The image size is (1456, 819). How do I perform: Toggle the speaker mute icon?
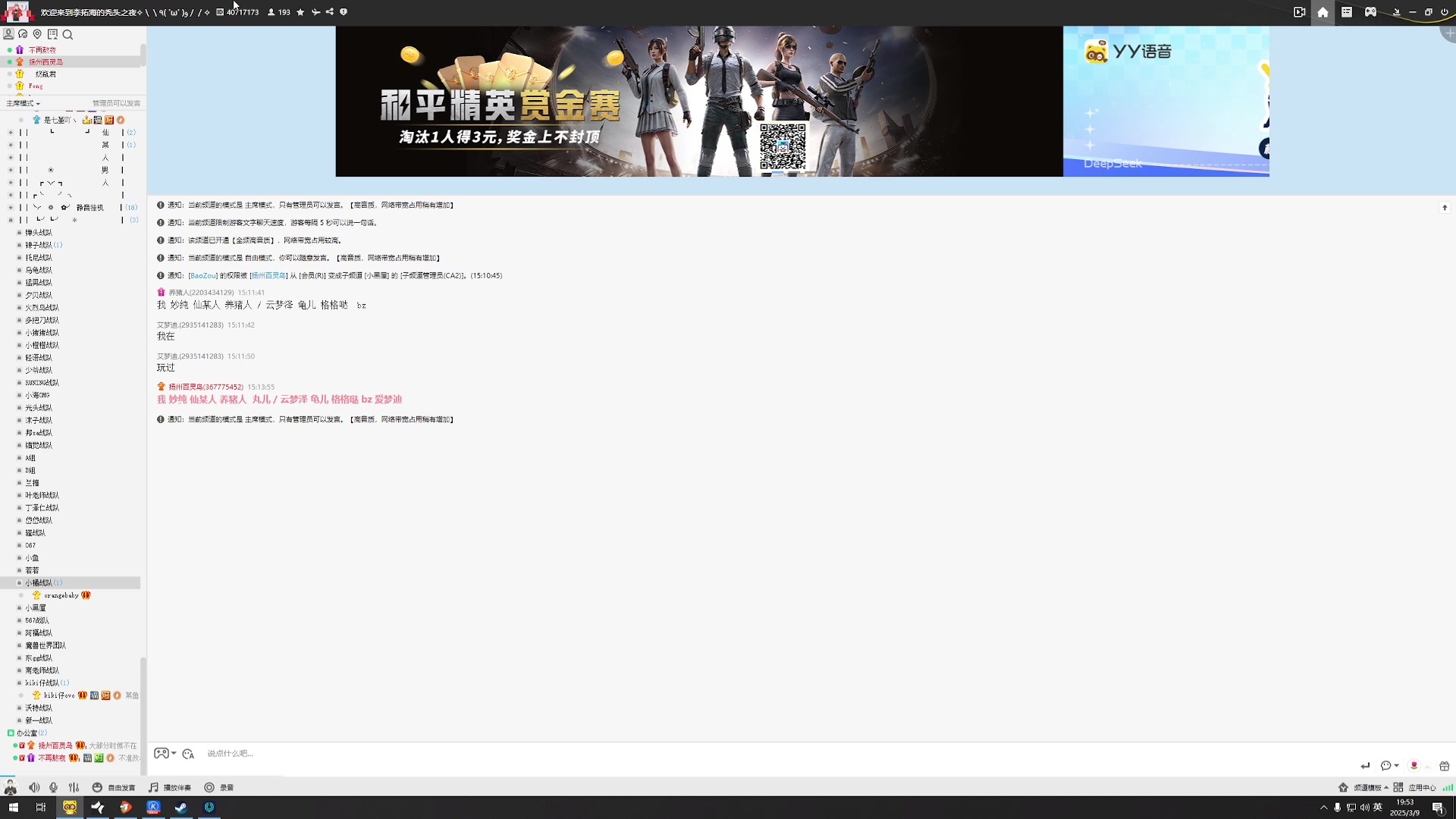34,787
